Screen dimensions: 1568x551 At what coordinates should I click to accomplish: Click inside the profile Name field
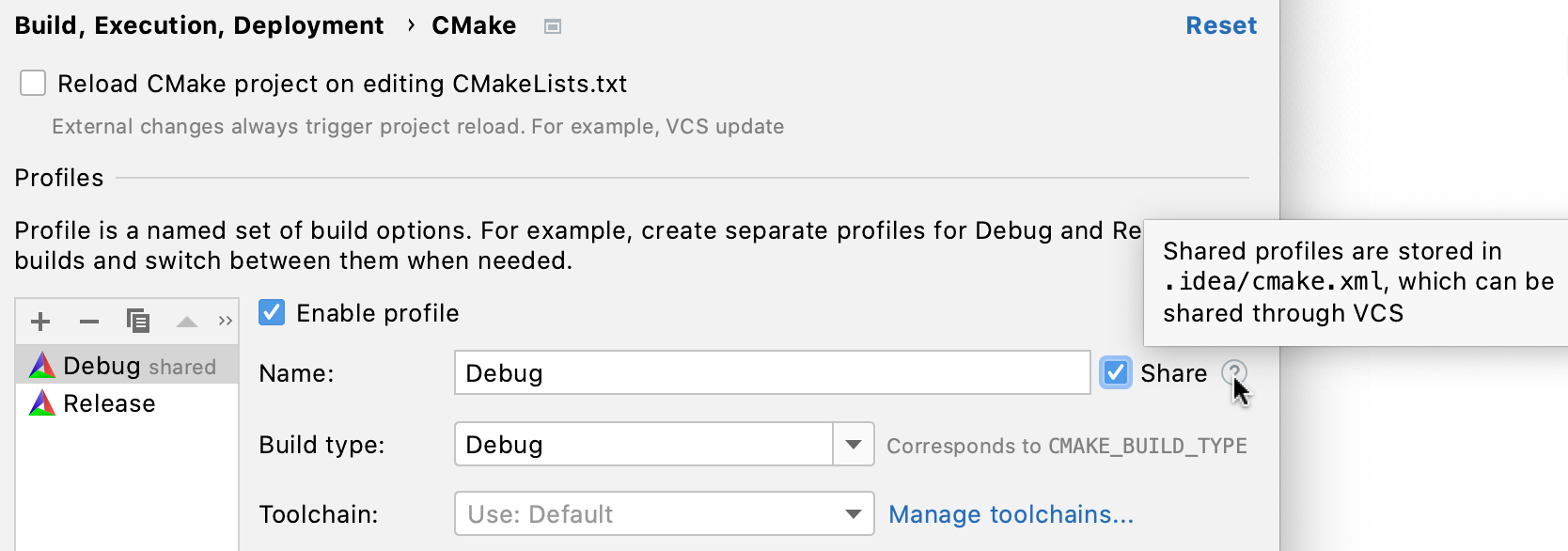pos(771,372)
